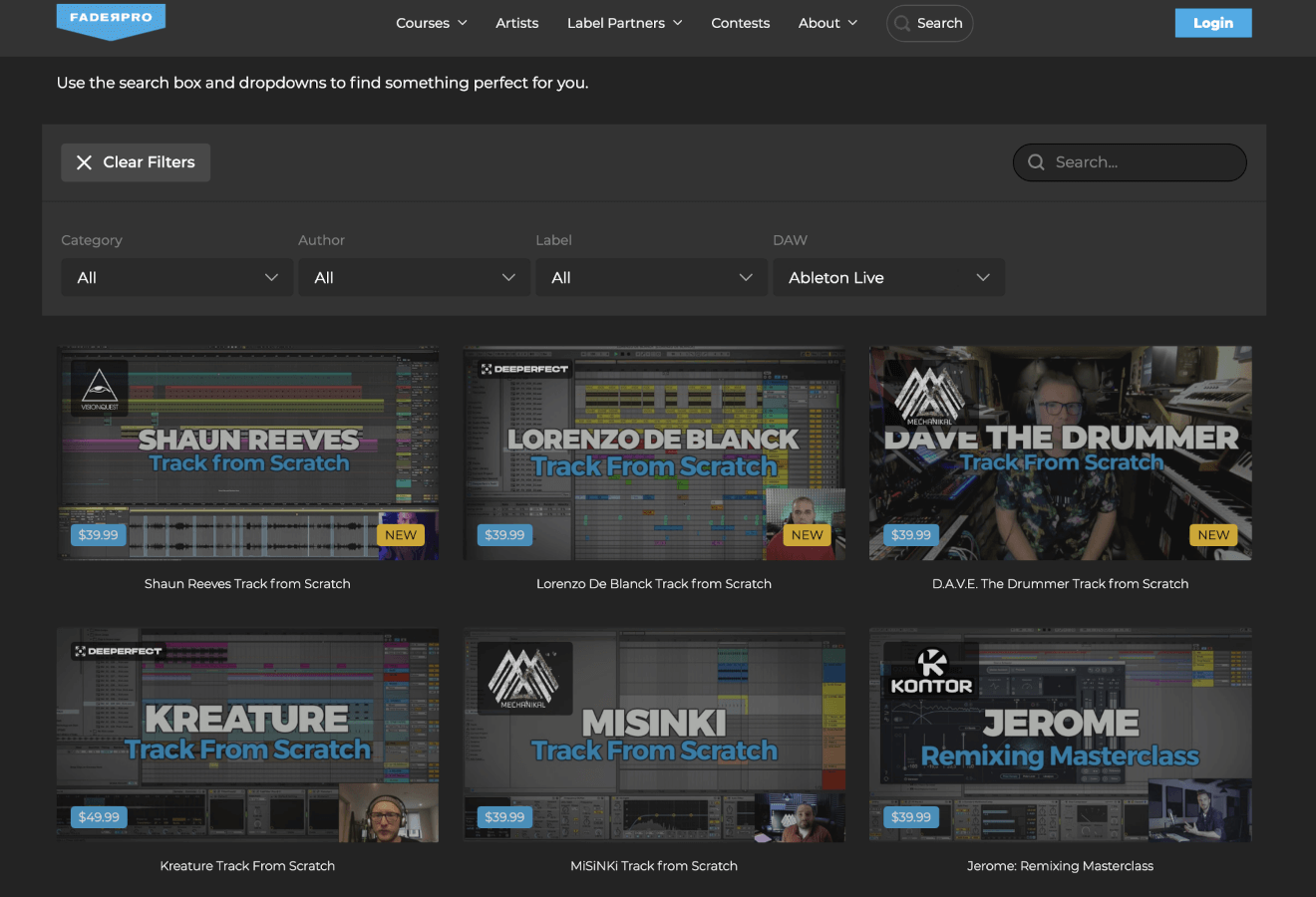Click the MiSiNKi course thumbnail
The height and width of the screenshot is (897, 1316).
click(x=654, y=735)
